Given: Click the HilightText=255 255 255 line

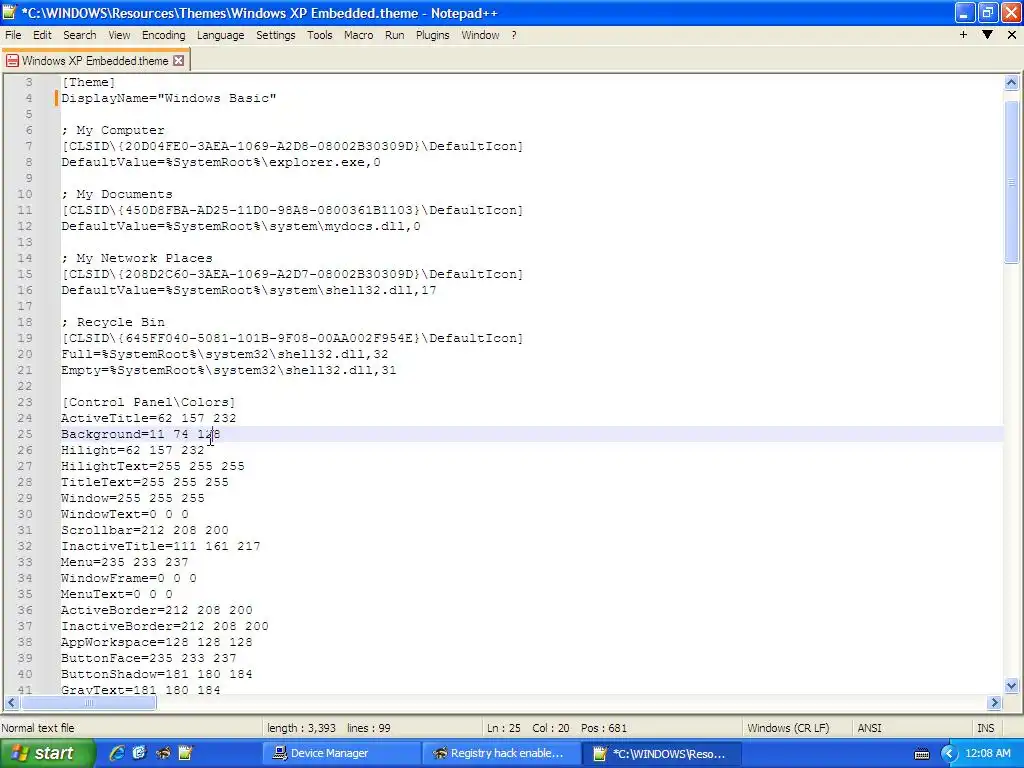Looking at the screenshot, I should coord(153,466).
